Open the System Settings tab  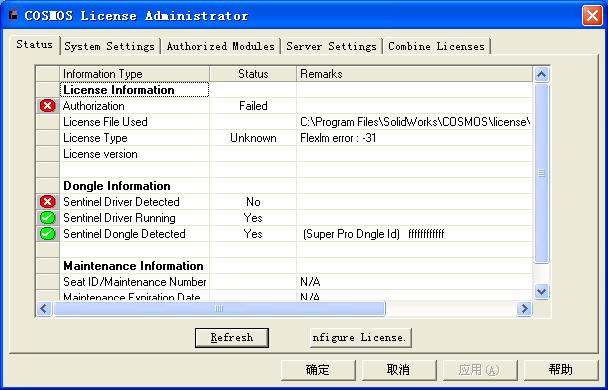point(110,47)
